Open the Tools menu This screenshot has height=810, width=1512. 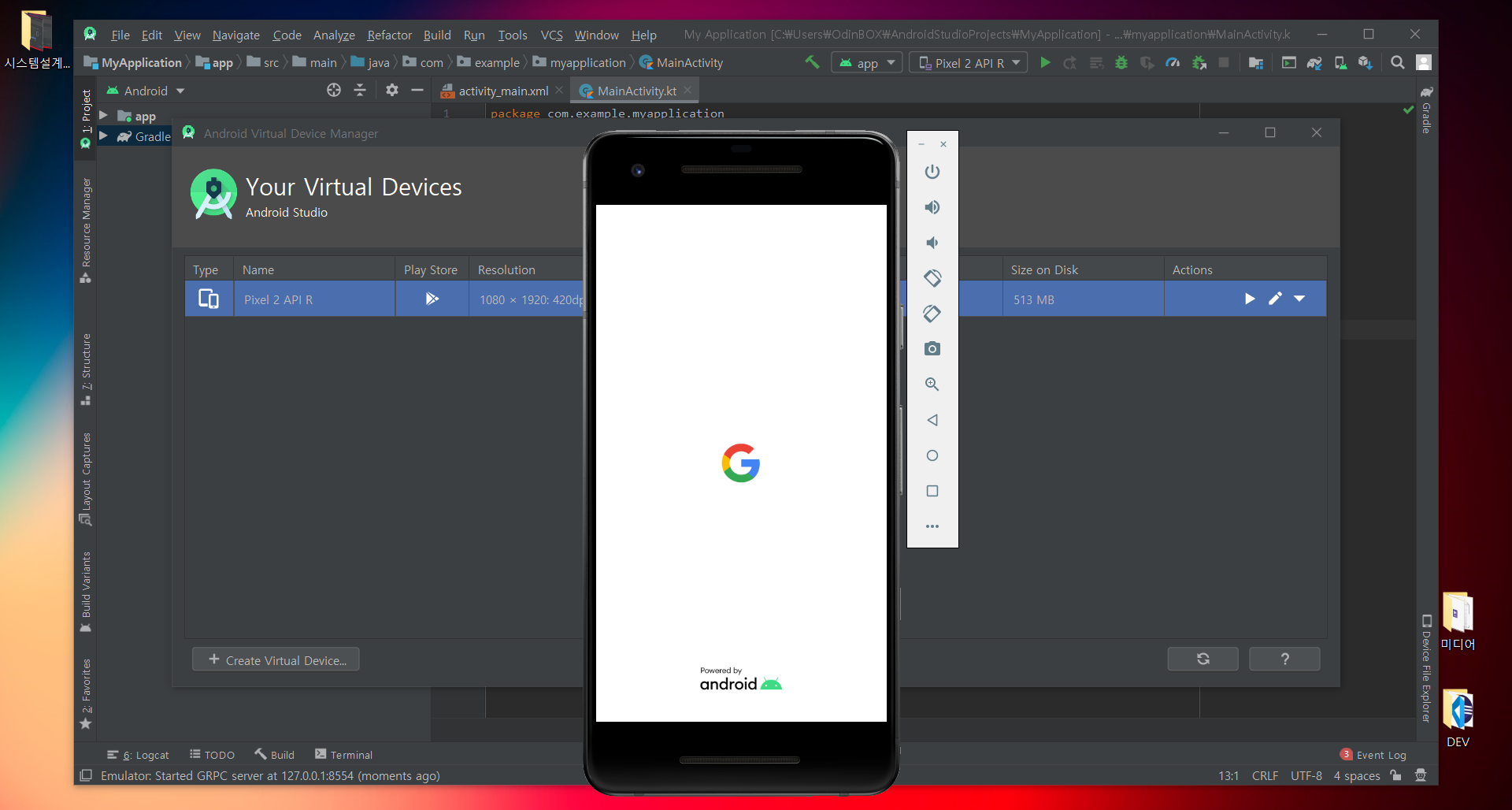coord(513,35)
